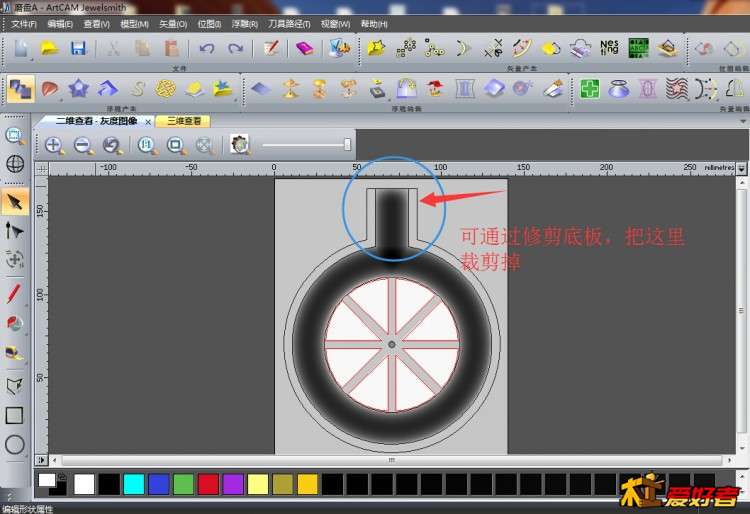The image size is (750, 514).
Task: Click the horizontal scrollbar below canvas
Action: click(390, 460)
